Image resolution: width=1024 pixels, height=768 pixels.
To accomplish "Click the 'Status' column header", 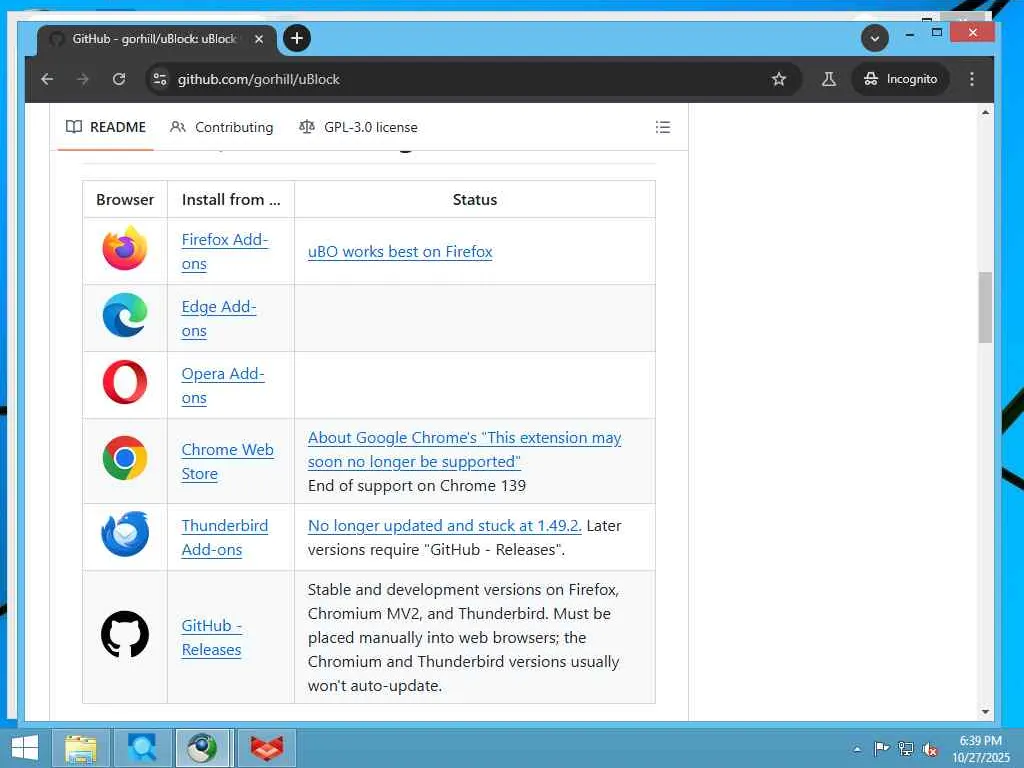I will click(475, 199).
